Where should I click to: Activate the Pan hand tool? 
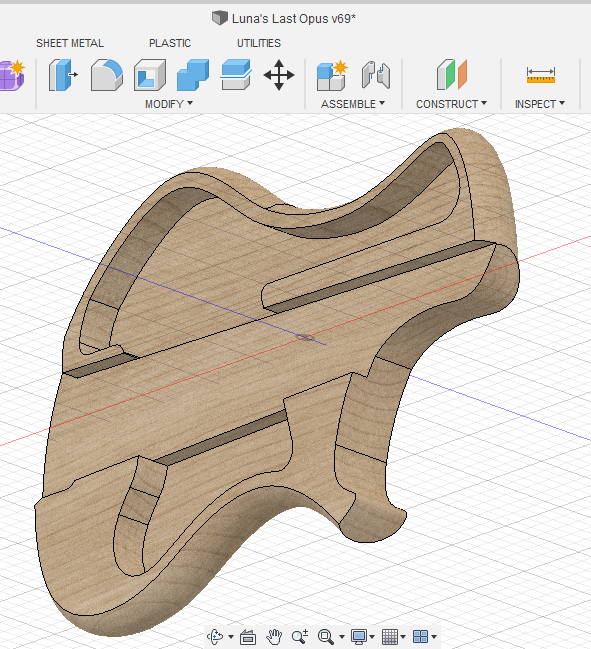tap(274, 637)
